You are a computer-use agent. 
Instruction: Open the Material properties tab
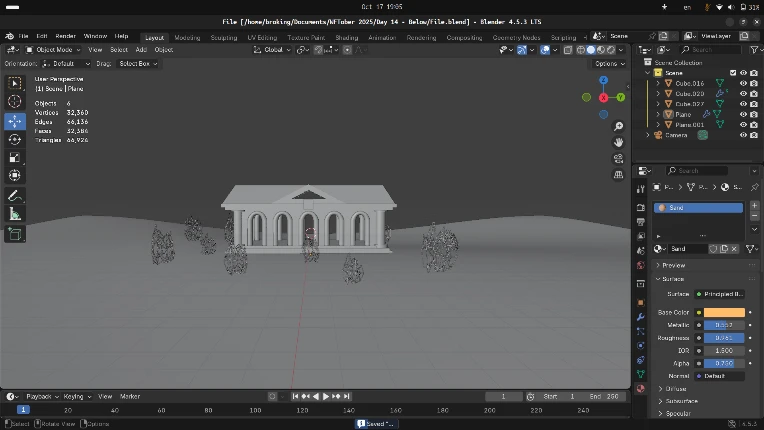click(x=641, y=389)
